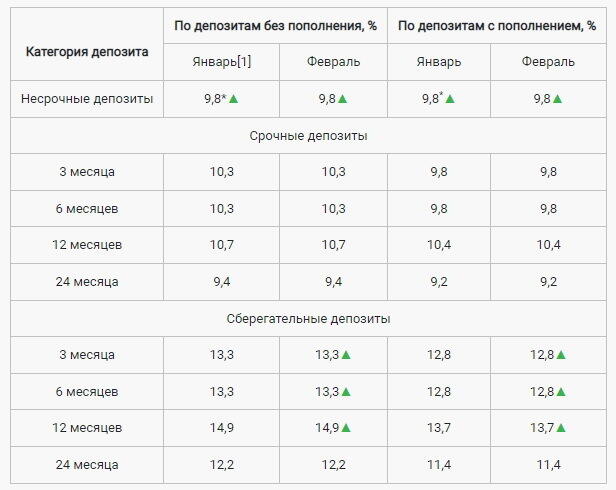
Task: Click the 'Февраль' header under deposits with replenishment
Action: [x=548, y=62]
